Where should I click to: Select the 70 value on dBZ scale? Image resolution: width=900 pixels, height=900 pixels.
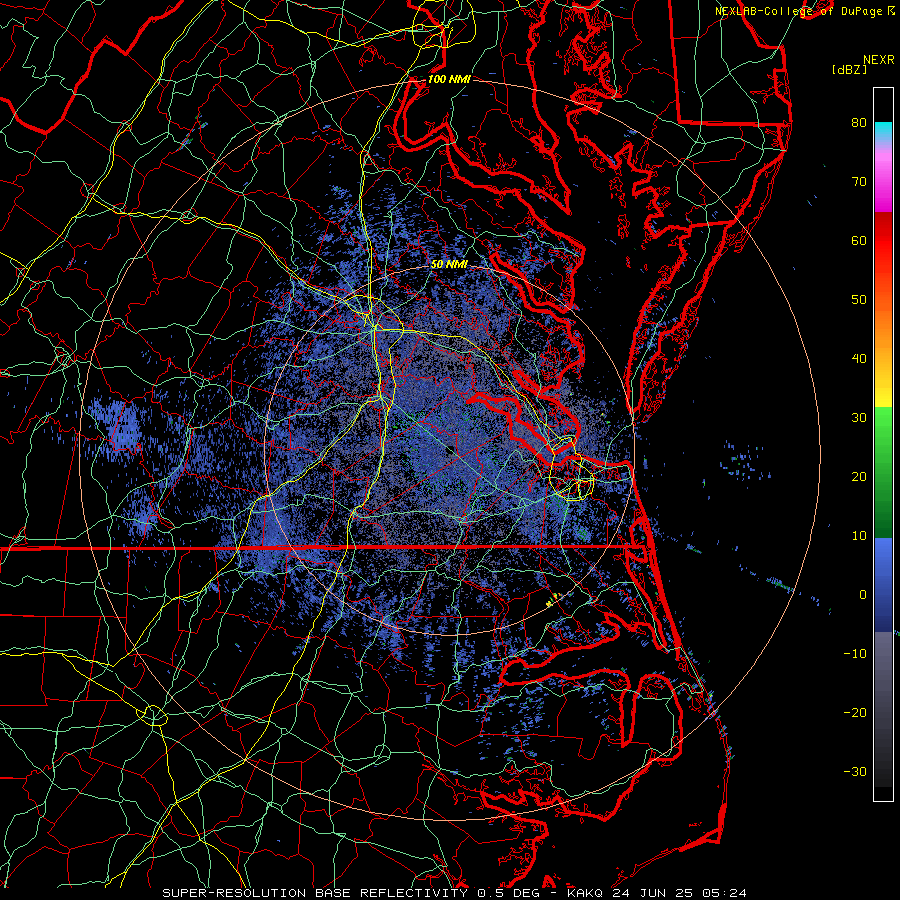click(859, 181)
